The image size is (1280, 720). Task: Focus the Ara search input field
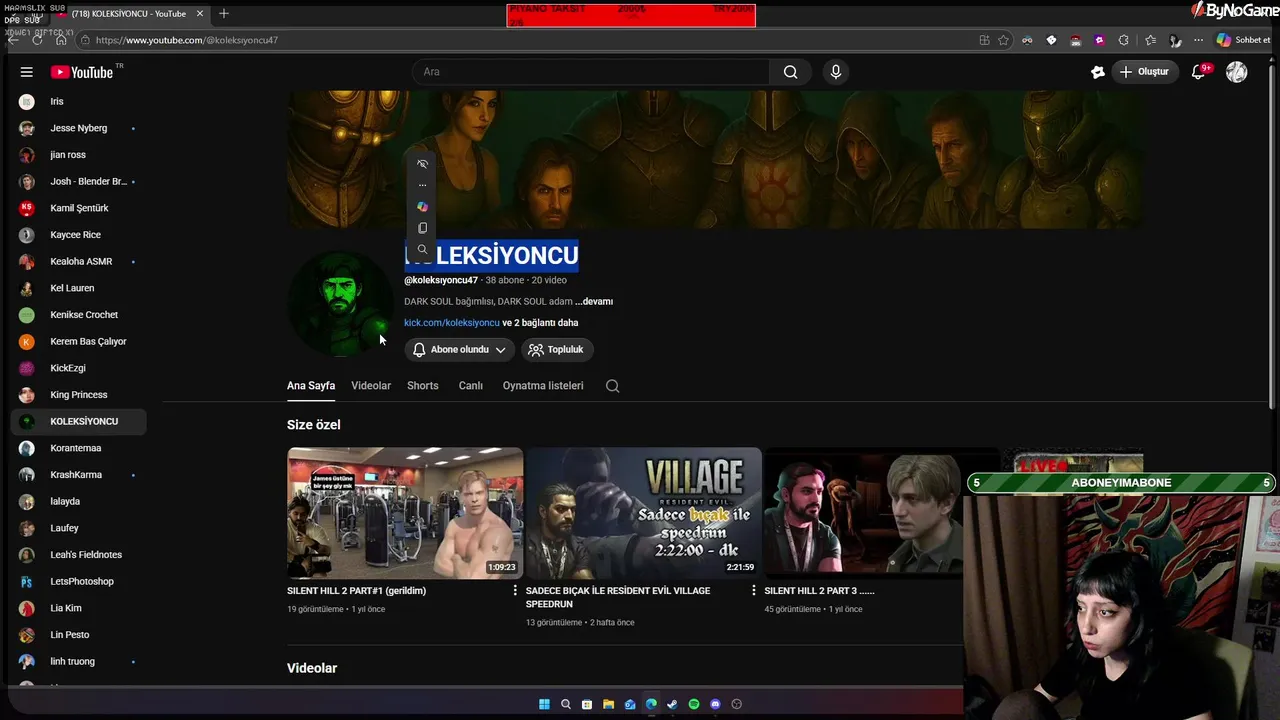tap(590, 72)
